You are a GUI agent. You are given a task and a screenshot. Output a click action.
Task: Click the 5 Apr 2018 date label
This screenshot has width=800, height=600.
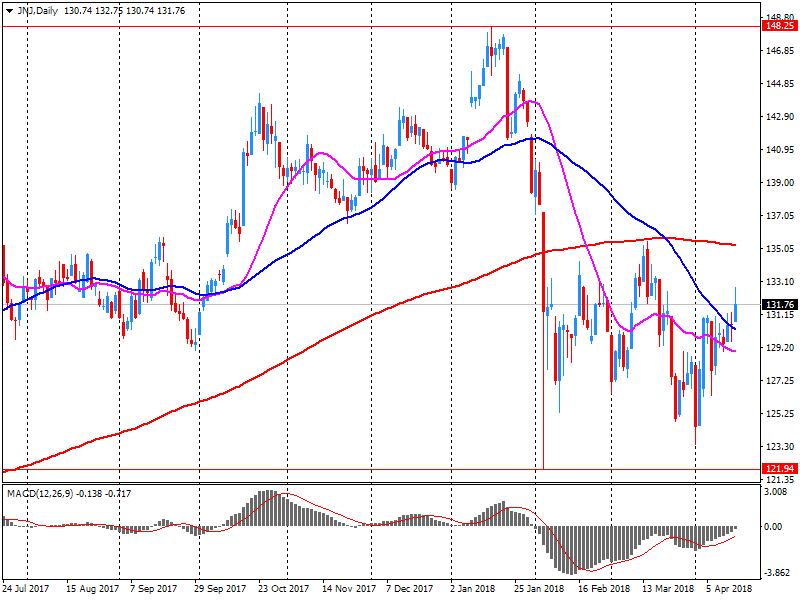tap(729, 588)
